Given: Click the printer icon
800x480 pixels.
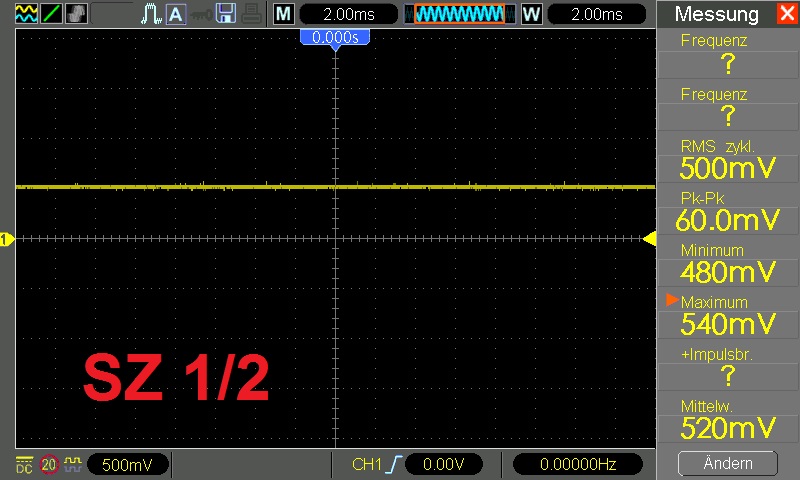Looking at the screenshot, I should (x=252, y=14).
